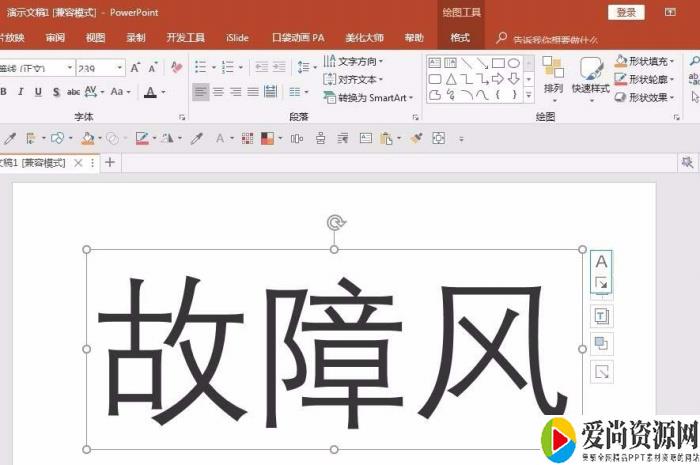The image size is (700, 465).
Task: Select the Oval shape
Action: click(x=514, y=63)
